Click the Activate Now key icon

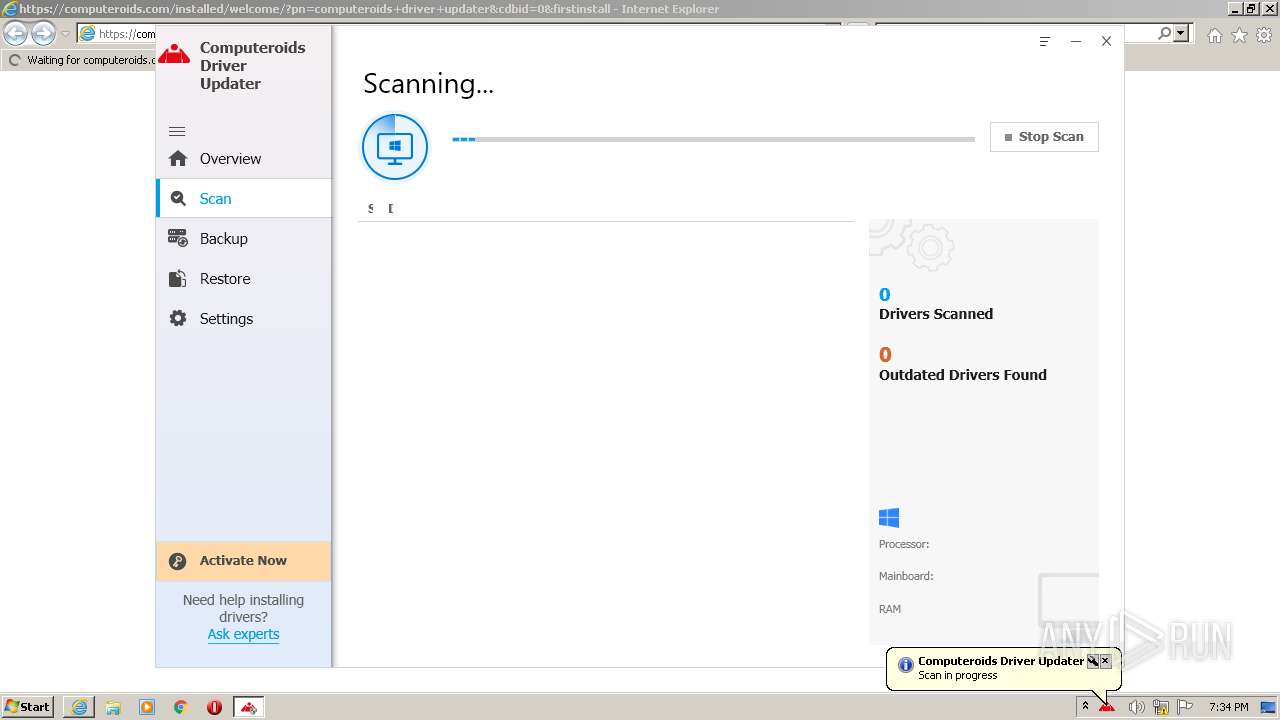[x=178, y=561]
